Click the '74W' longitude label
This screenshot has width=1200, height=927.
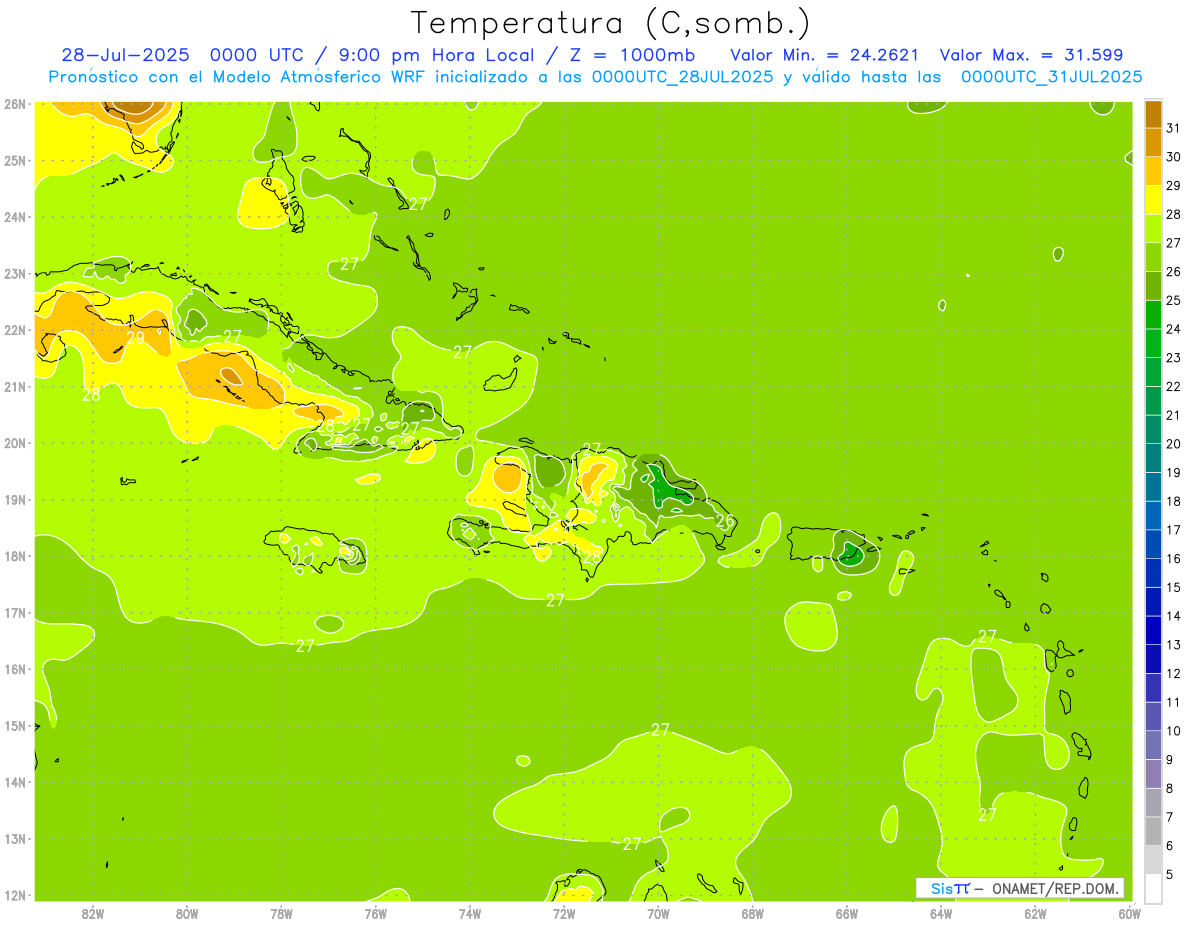coord(470,912)
